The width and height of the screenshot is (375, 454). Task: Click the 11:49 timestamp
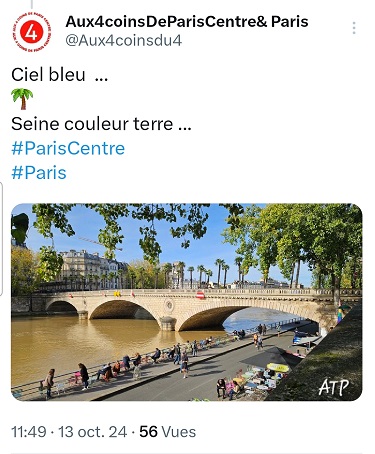(x=29, y=432)
